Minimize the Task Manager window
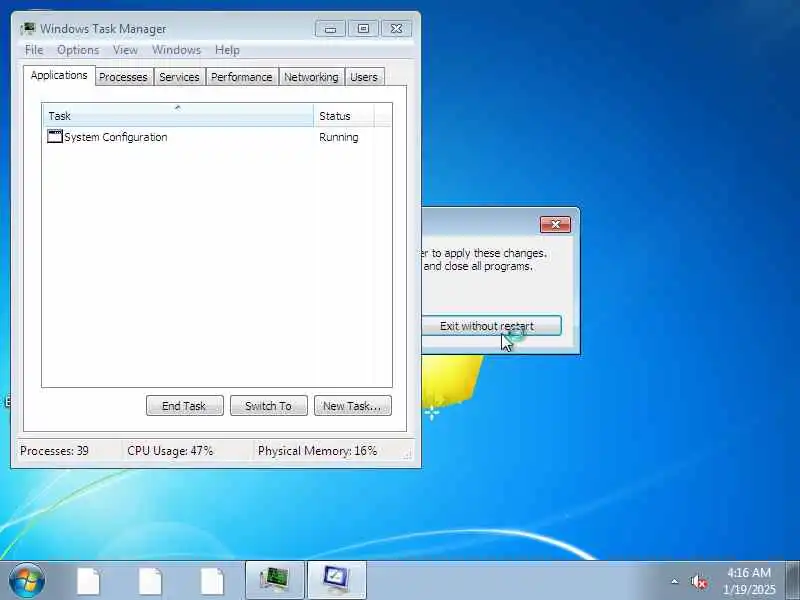This screenshot has height=600, width=800. tap(331, 29)
